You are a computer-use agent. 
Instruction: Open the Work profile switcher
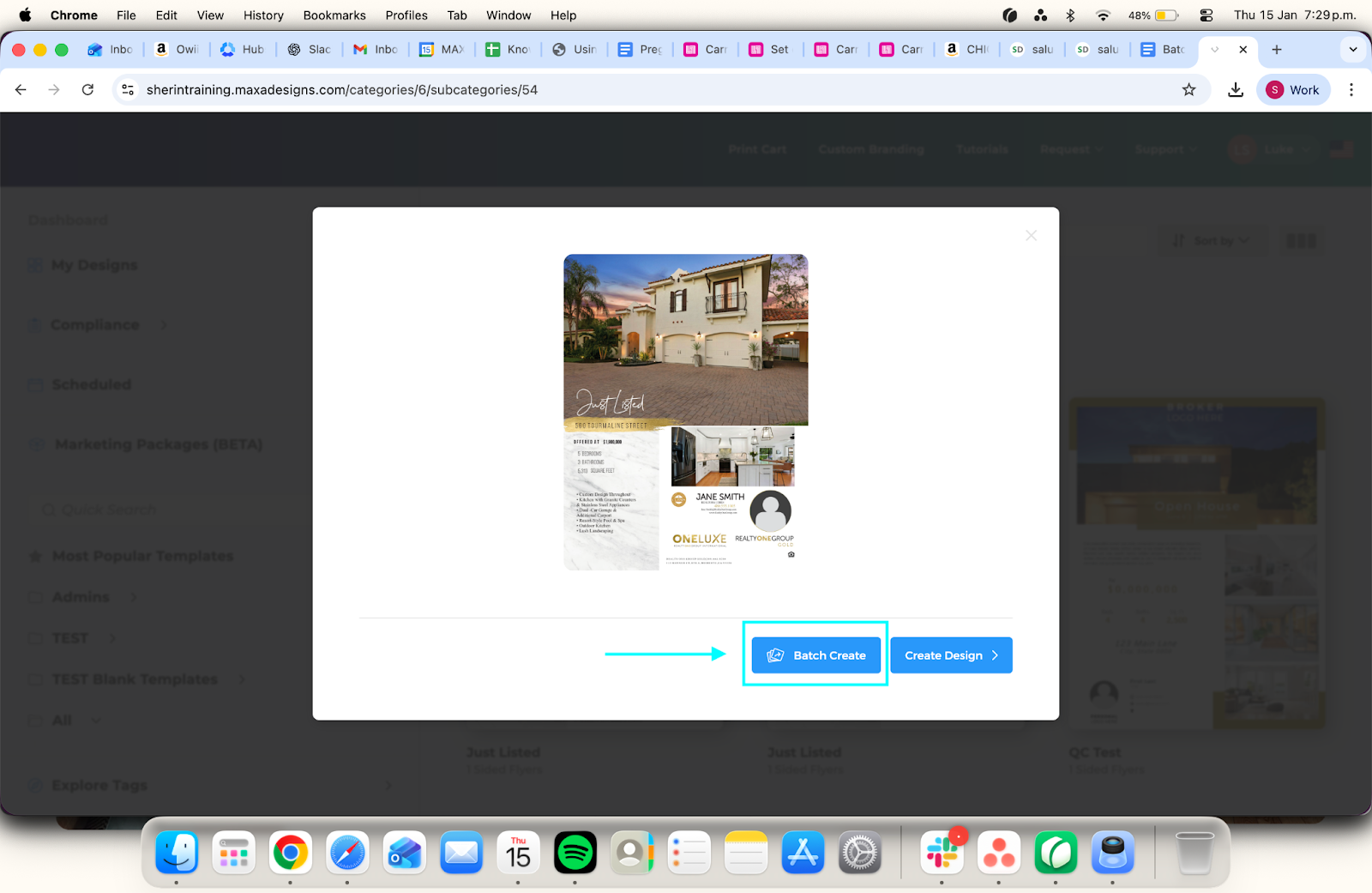point(1293,90)
